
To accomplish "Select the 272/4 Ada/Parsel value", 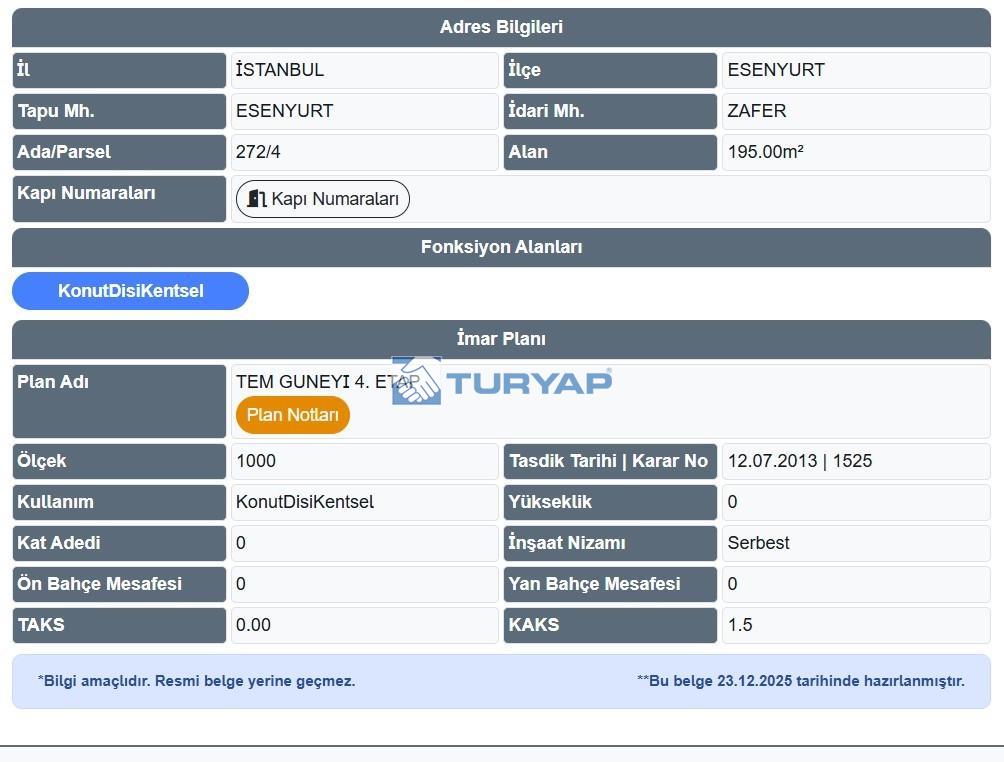I will click(x=257, y=152).
